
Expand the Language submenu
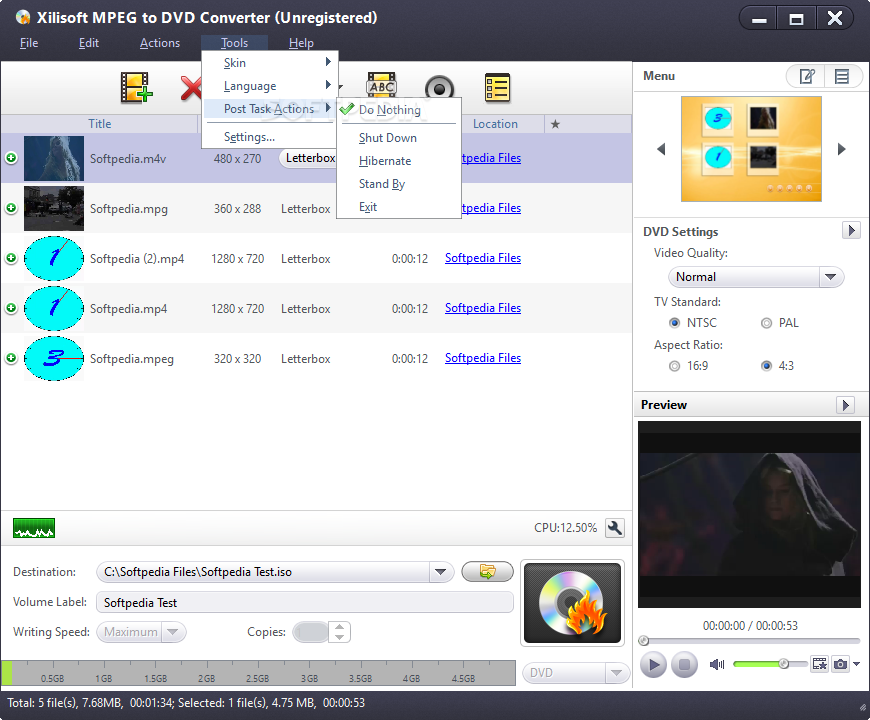[269, 86]
